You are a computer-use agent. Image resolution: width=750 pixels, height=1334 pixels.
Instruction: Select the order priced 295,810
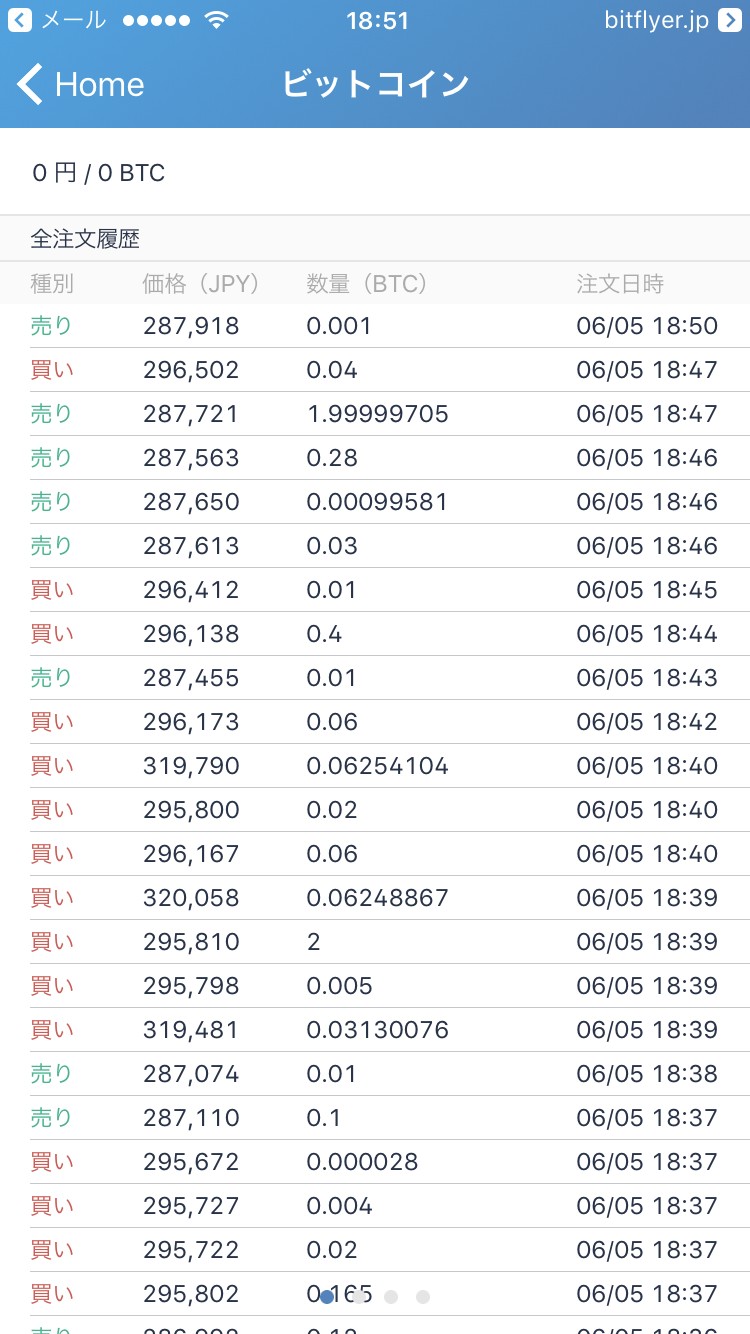(375, 942)
